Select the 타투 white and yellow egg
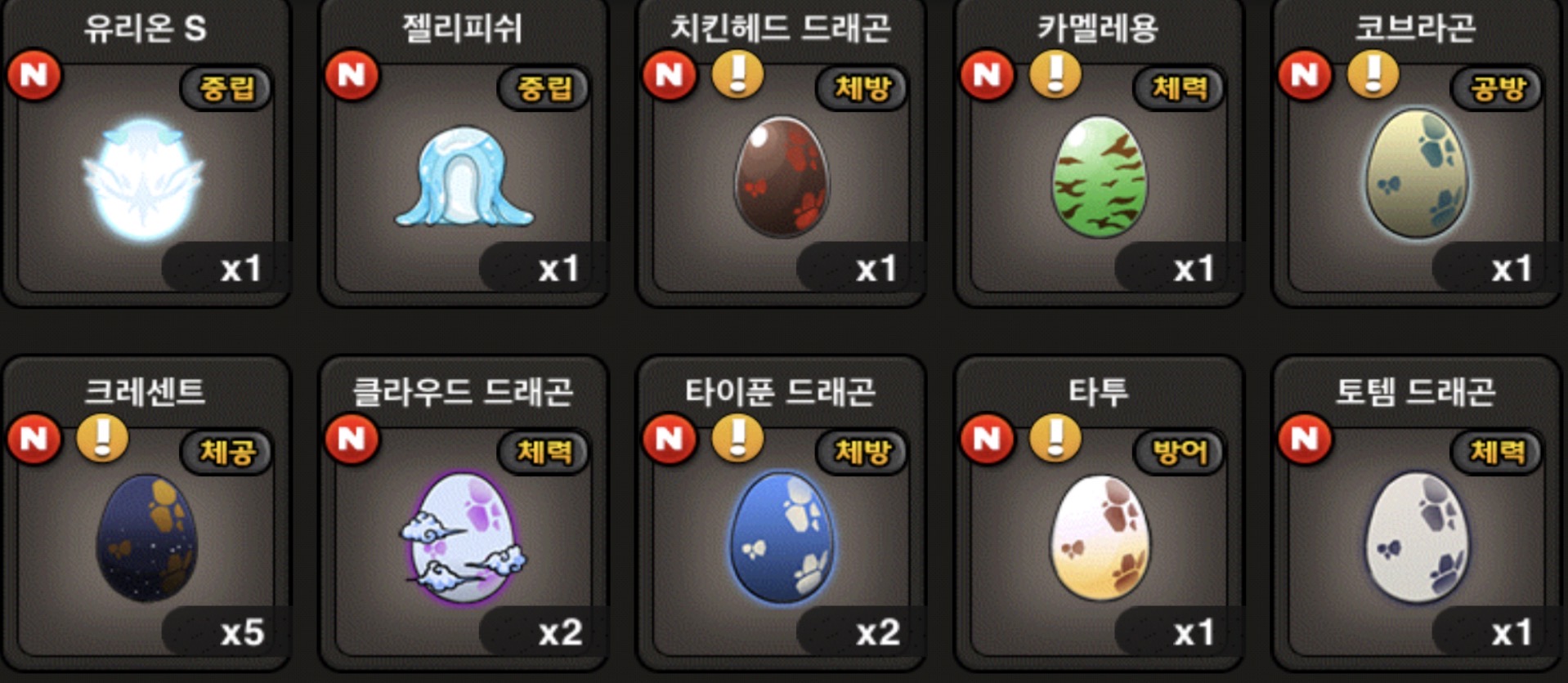 (x=1100, y=537)
